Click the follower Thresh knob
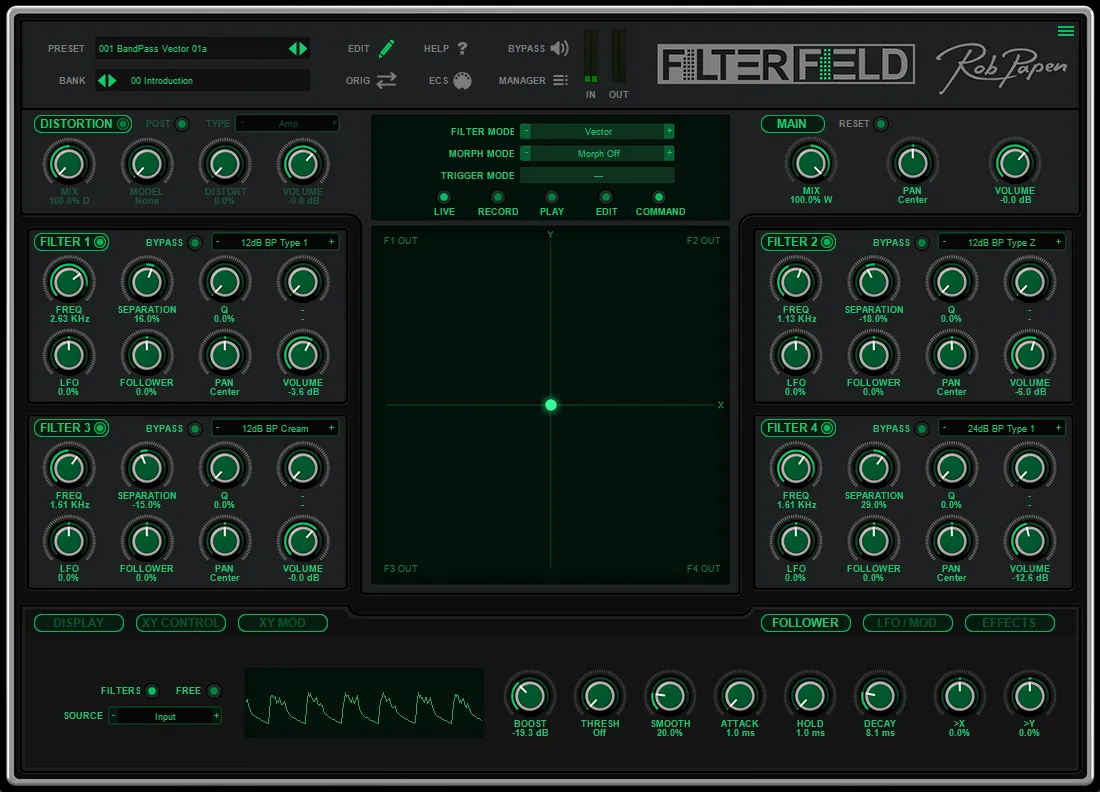Image resolution: width=1100 pixels, height=792 pixels. [x=599, y=696]
